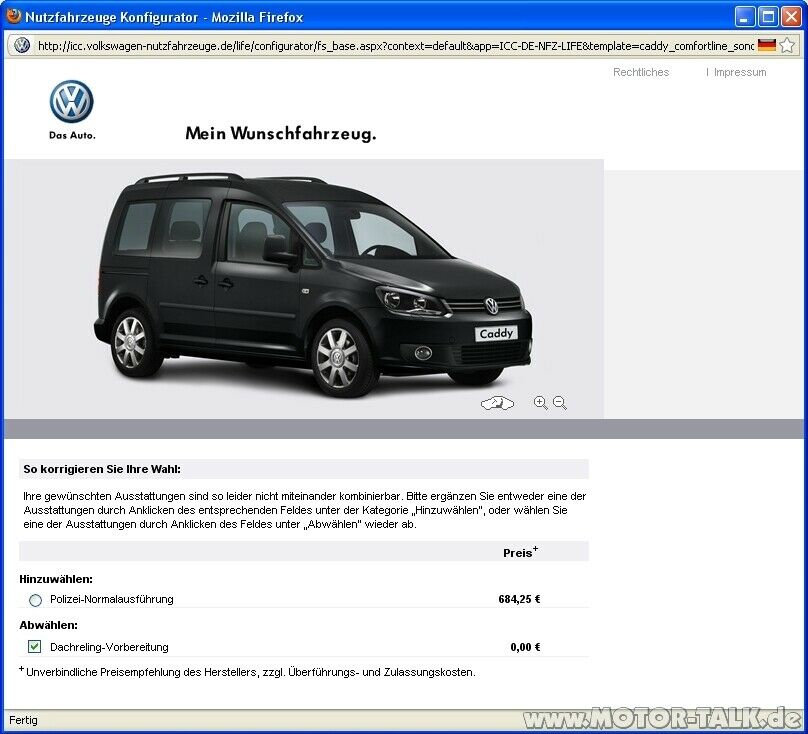Click the rotate car view icon
808x734 pixels.
point(497,403)
